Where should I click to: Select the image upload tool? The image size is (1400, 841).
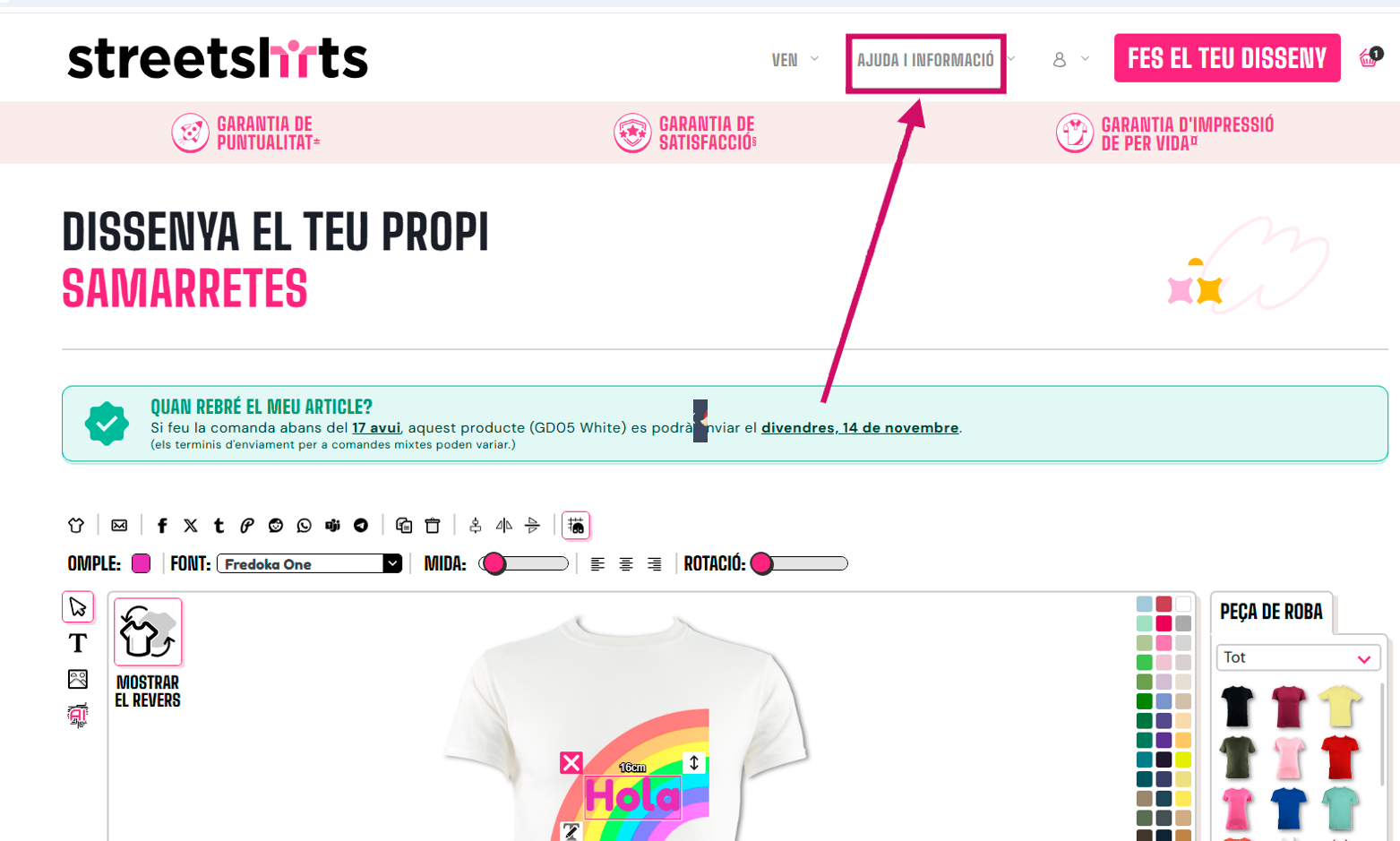tap(78, 679)
